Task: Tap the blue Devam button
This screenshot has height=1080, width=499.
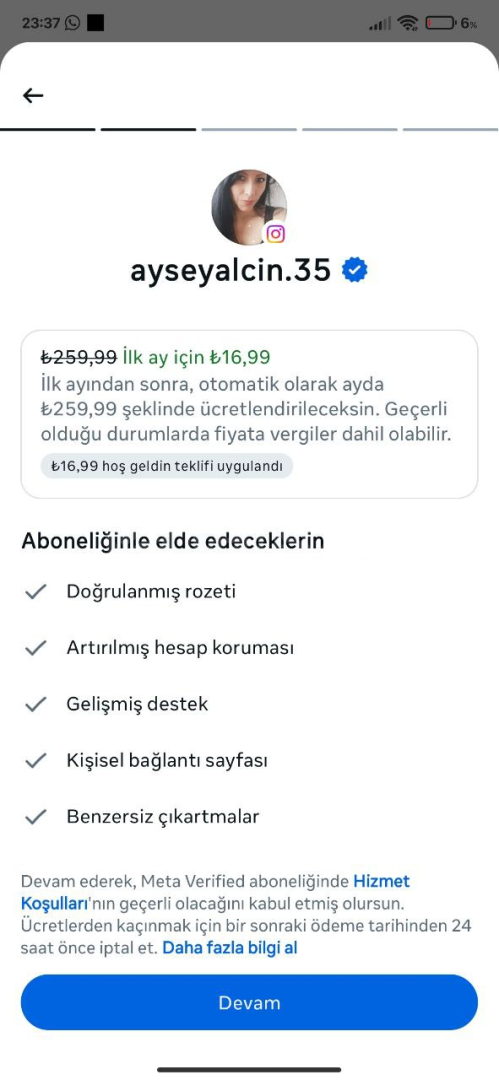Action: (x=250, y=1002)
